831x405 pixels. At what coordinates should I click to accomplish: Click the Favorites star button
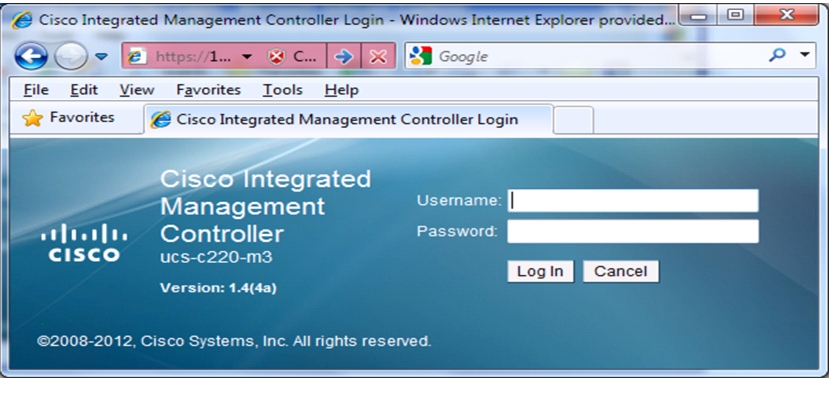coord(68,118)
